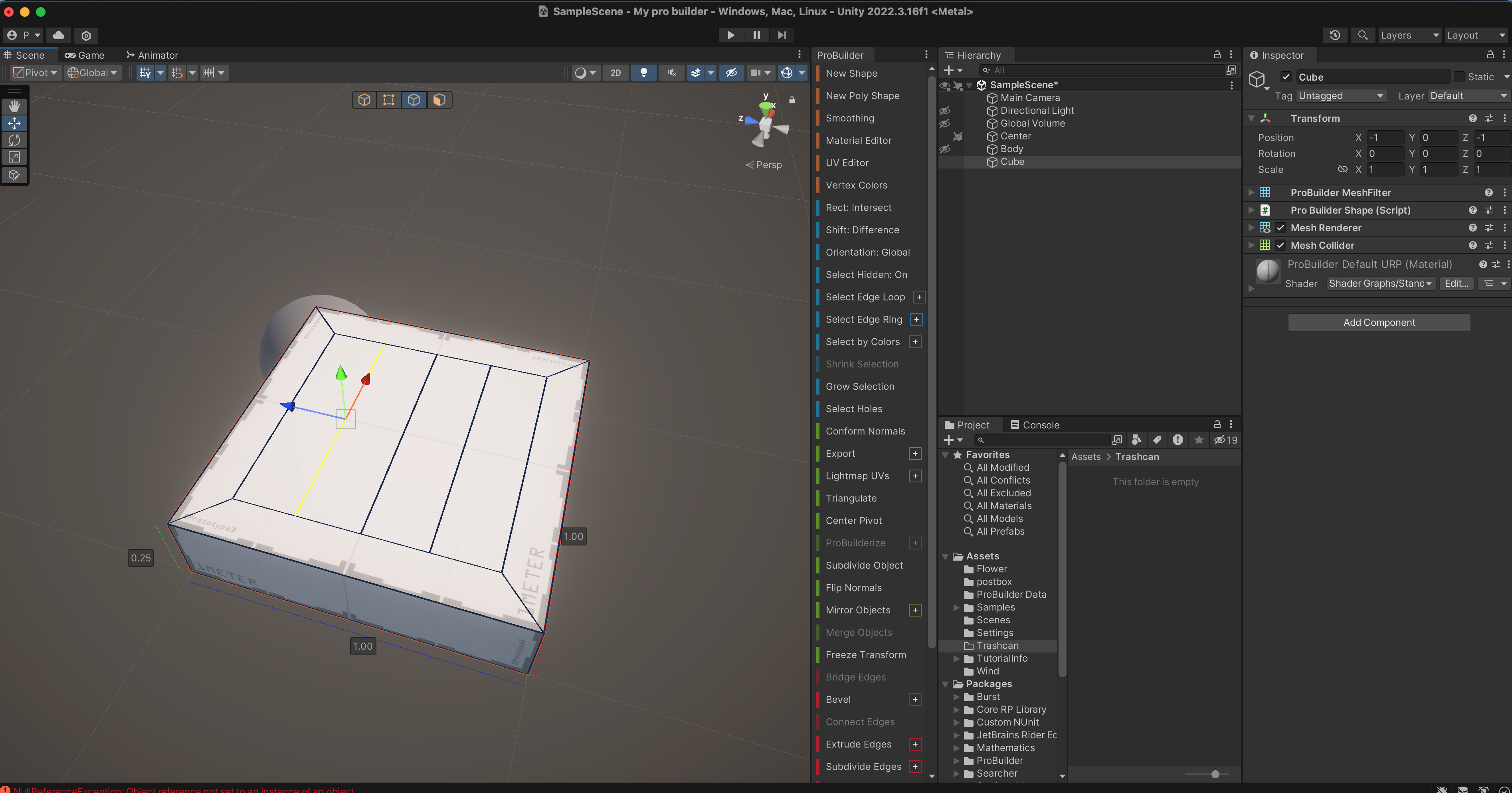Open Undo History clock icon
The width and height of the screenshot is (1512, 793).
pos(1335,35)
